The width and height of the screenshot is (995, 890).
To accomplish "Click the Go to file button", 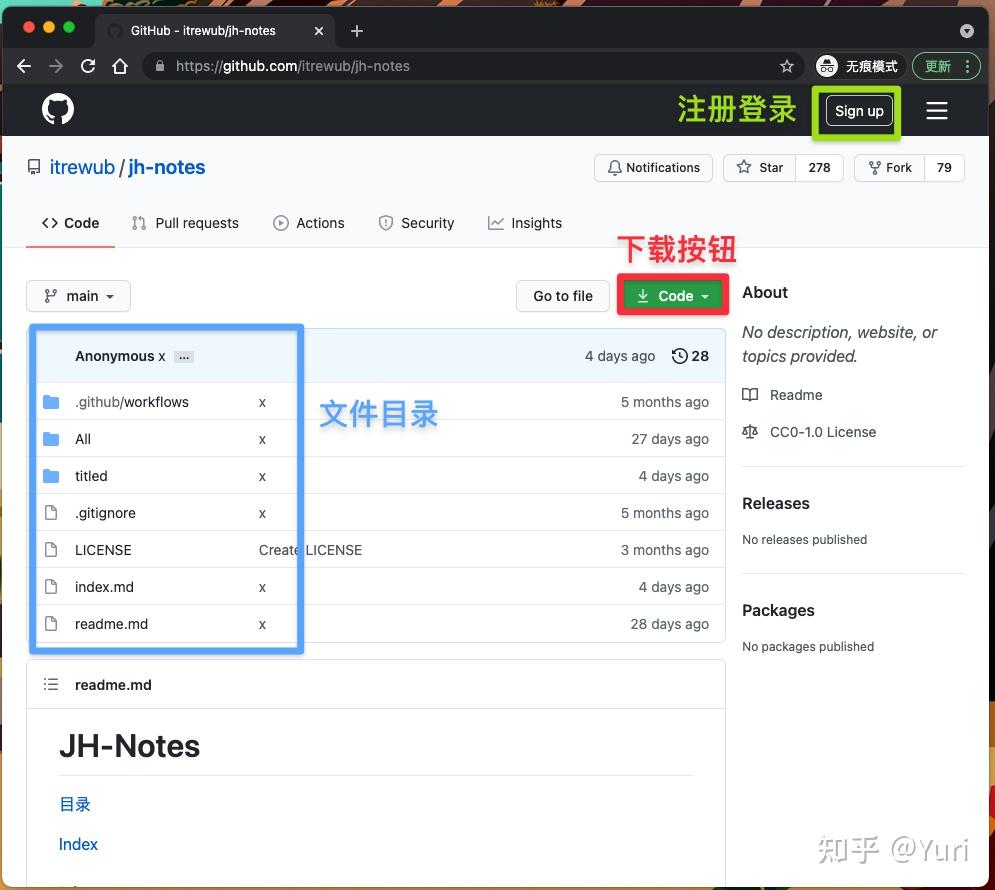I will [x=563, y=296].
